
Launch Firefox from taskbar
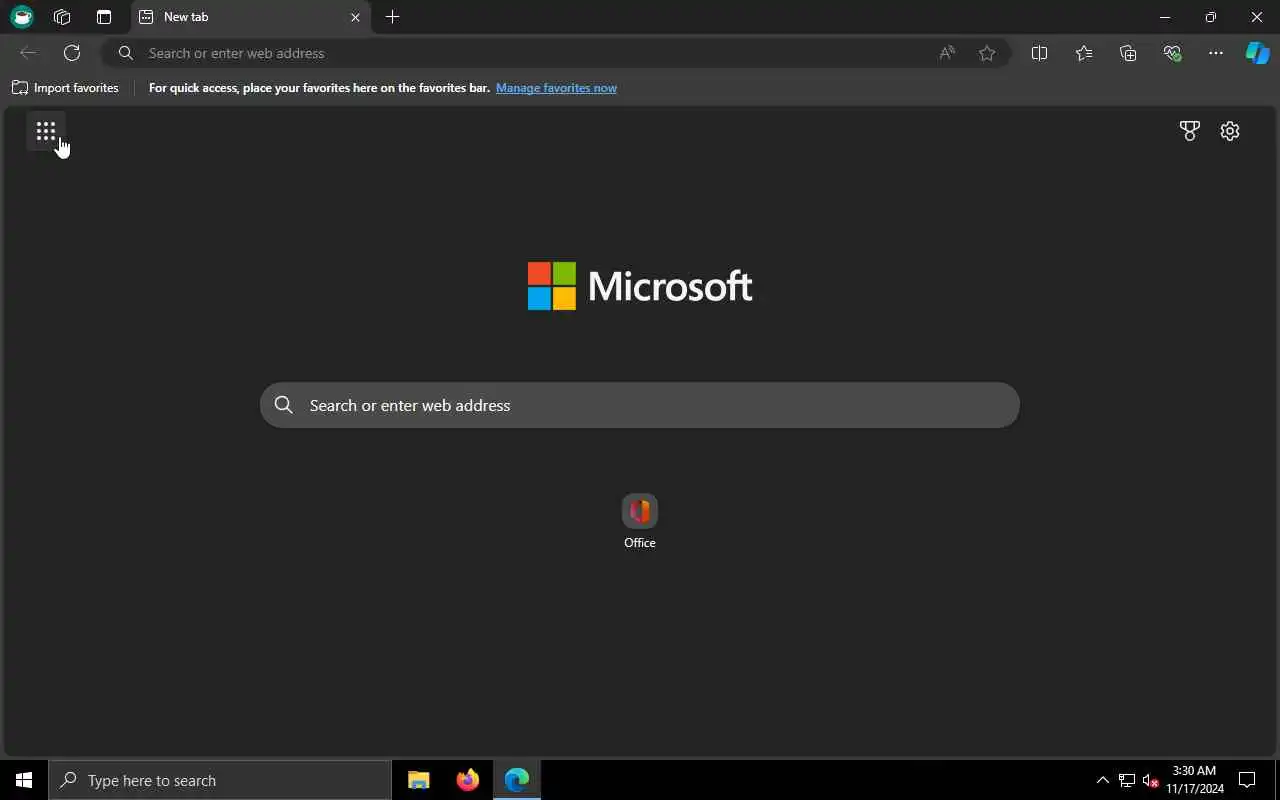pyautogui.click(x=468, y=780)
